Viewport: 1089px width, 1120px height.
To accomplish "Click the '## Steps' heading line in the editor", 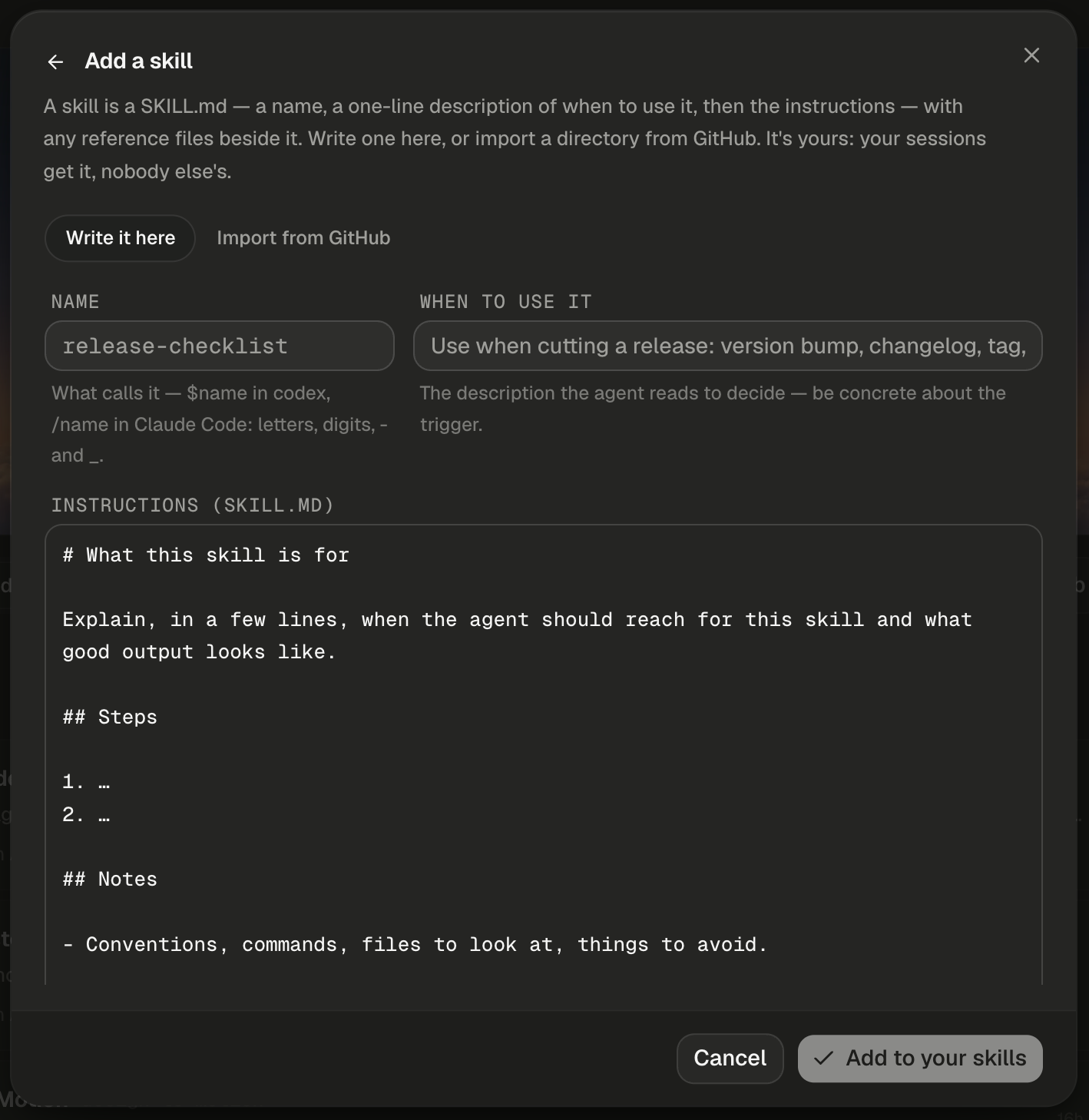I will 110,717.
